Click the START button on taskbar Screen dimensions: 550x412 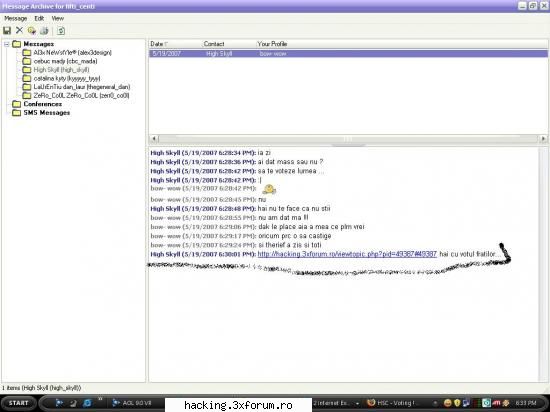click(x=18, y=403)
